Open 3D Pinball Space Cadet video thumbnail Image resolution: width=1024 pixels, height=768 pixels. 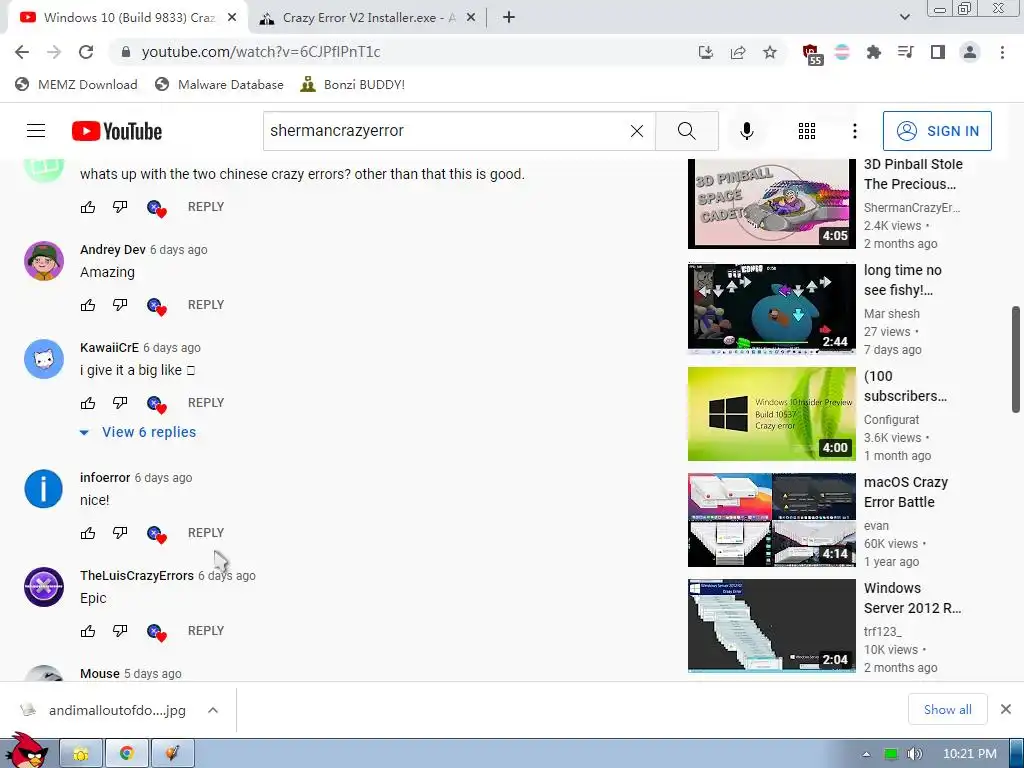(771, 203)
